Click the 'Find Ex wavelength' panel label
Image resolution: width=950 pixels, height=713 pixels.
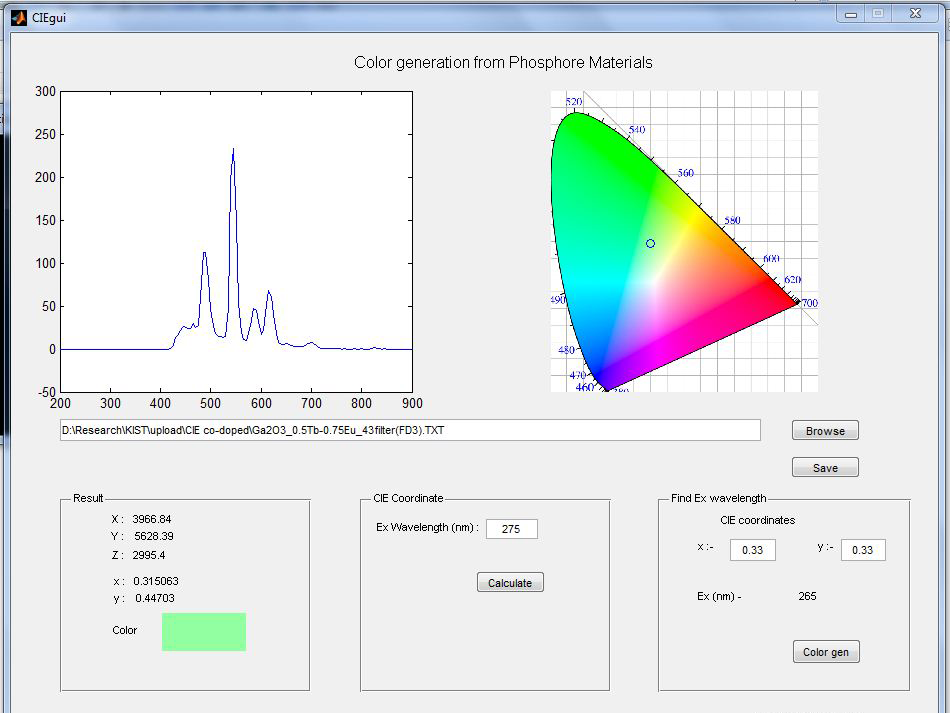tap(719, 498)
